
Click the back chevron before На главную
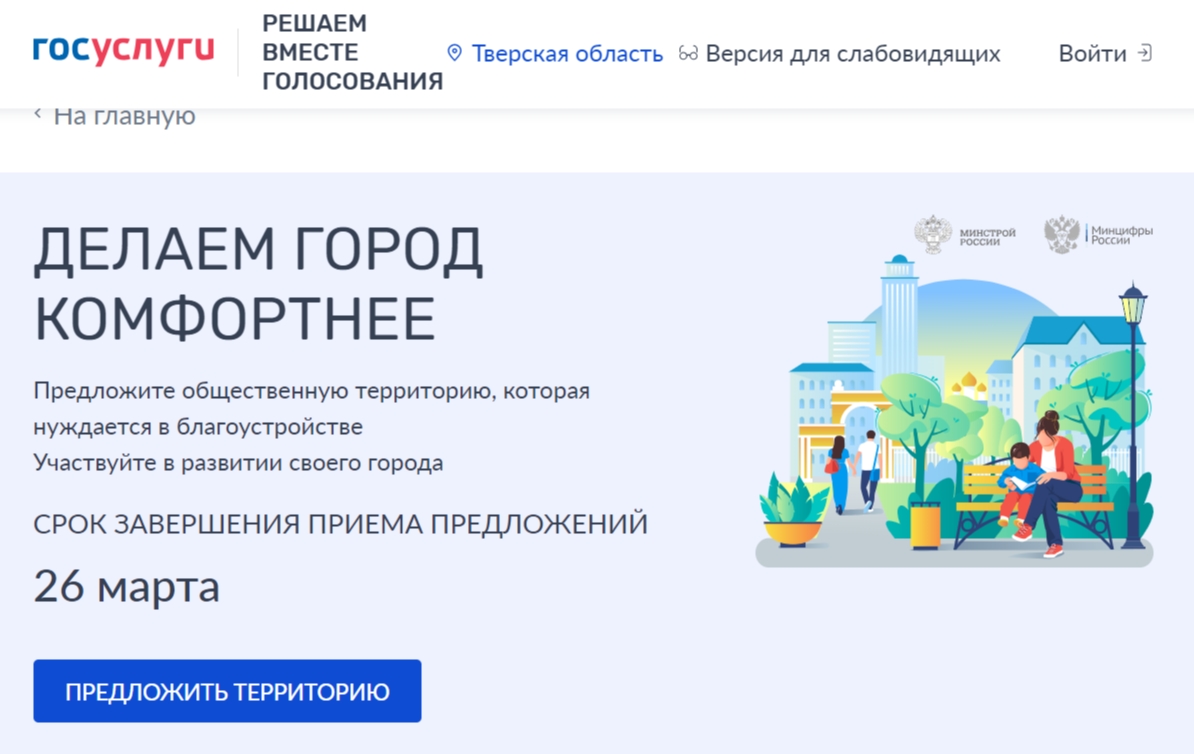(x=38, y=115)
